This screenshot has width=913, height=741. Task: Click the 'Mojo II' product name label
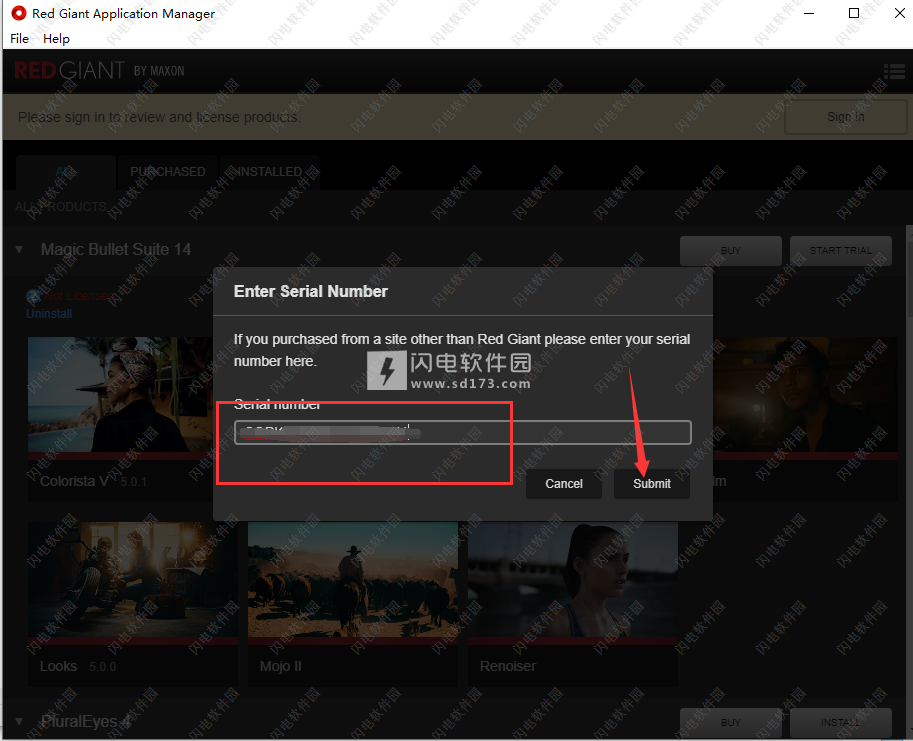click(281, 666)
